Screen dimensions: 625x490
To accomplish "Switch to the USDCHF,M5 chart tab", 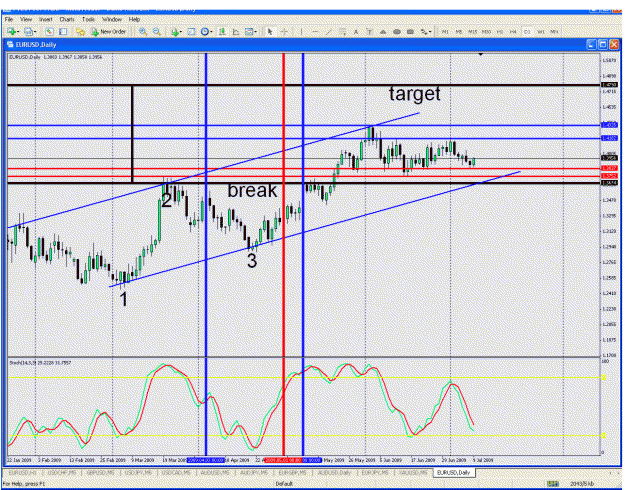I will point(62,473).
